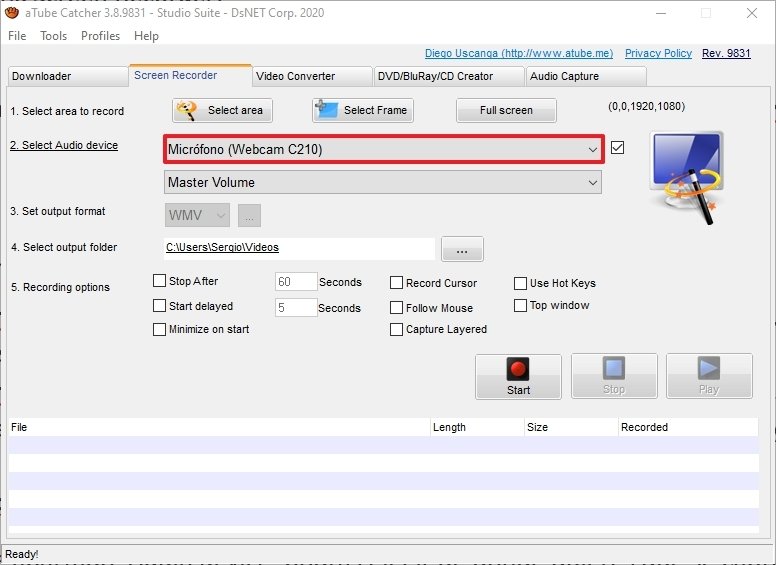Switch to the Video Converter tab
This screenshot has width=776, height=565.
click(312, 76)
